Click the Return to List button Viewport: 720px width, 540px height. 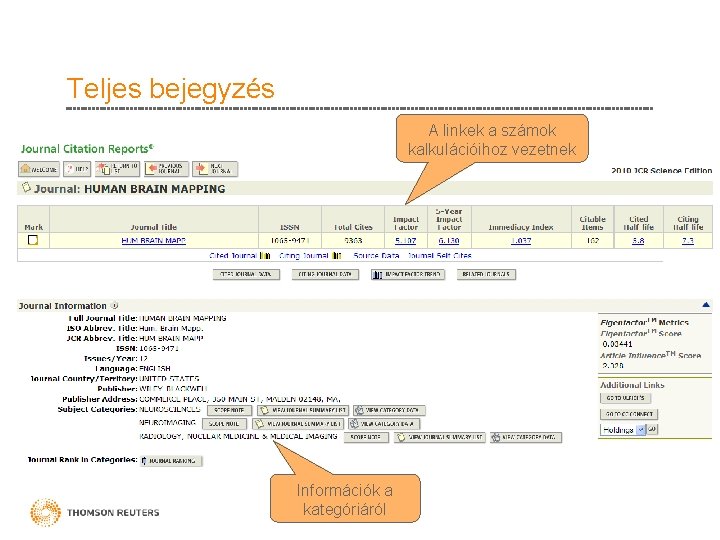(118, 169)
